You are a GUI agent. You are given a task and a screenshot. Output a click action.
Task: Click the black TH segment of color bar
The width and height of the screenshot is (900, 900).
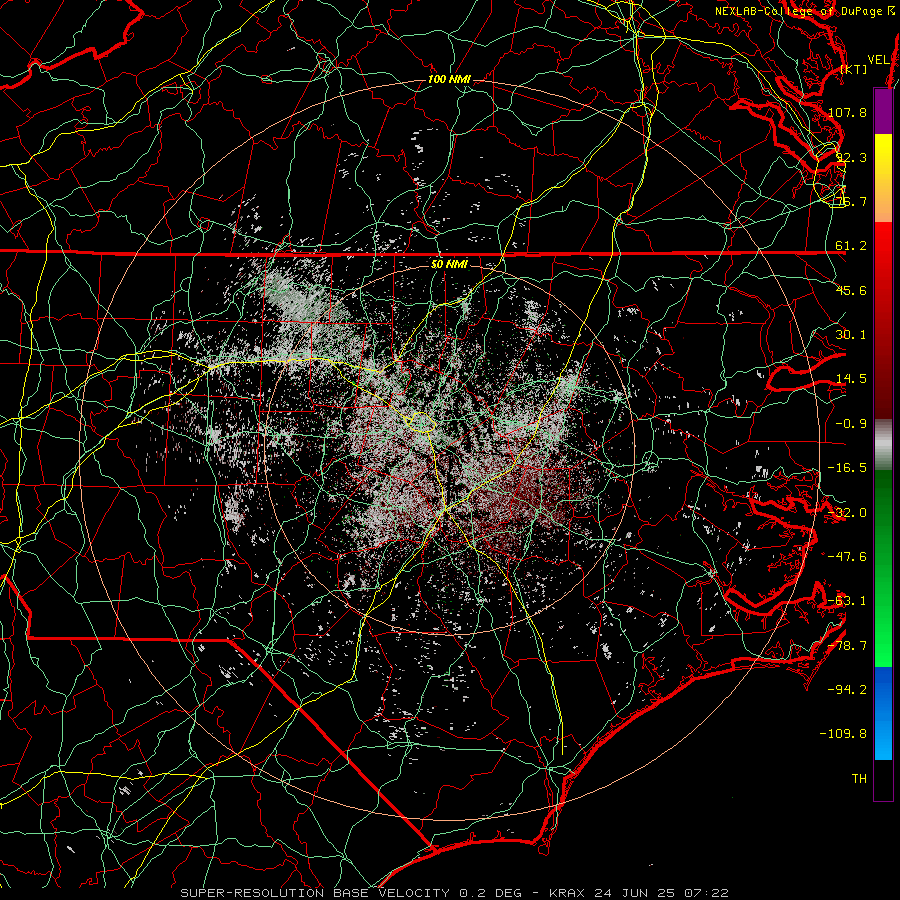point(883,779)
